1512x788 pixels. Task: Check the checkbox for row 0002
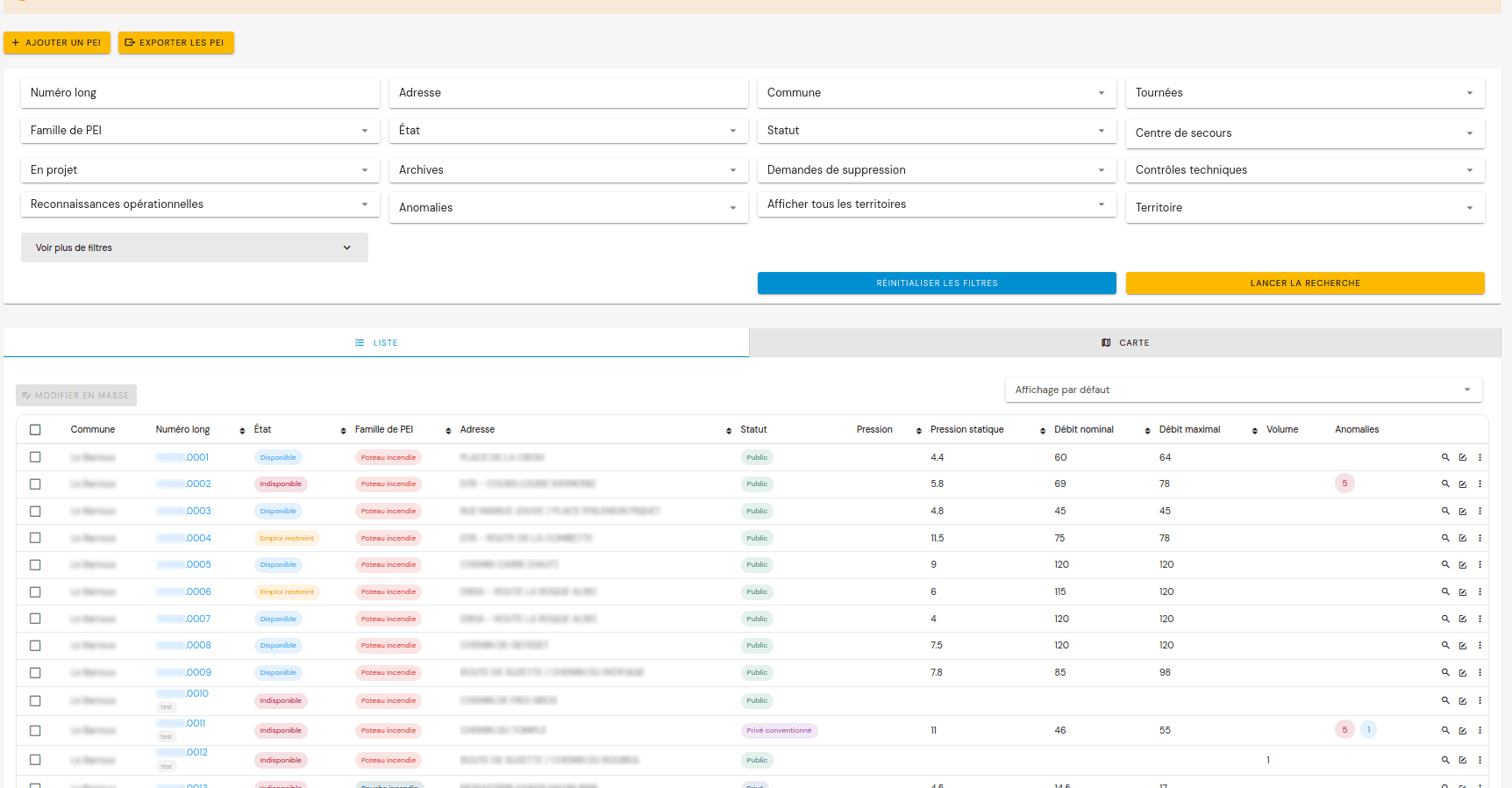pos(35,484)
